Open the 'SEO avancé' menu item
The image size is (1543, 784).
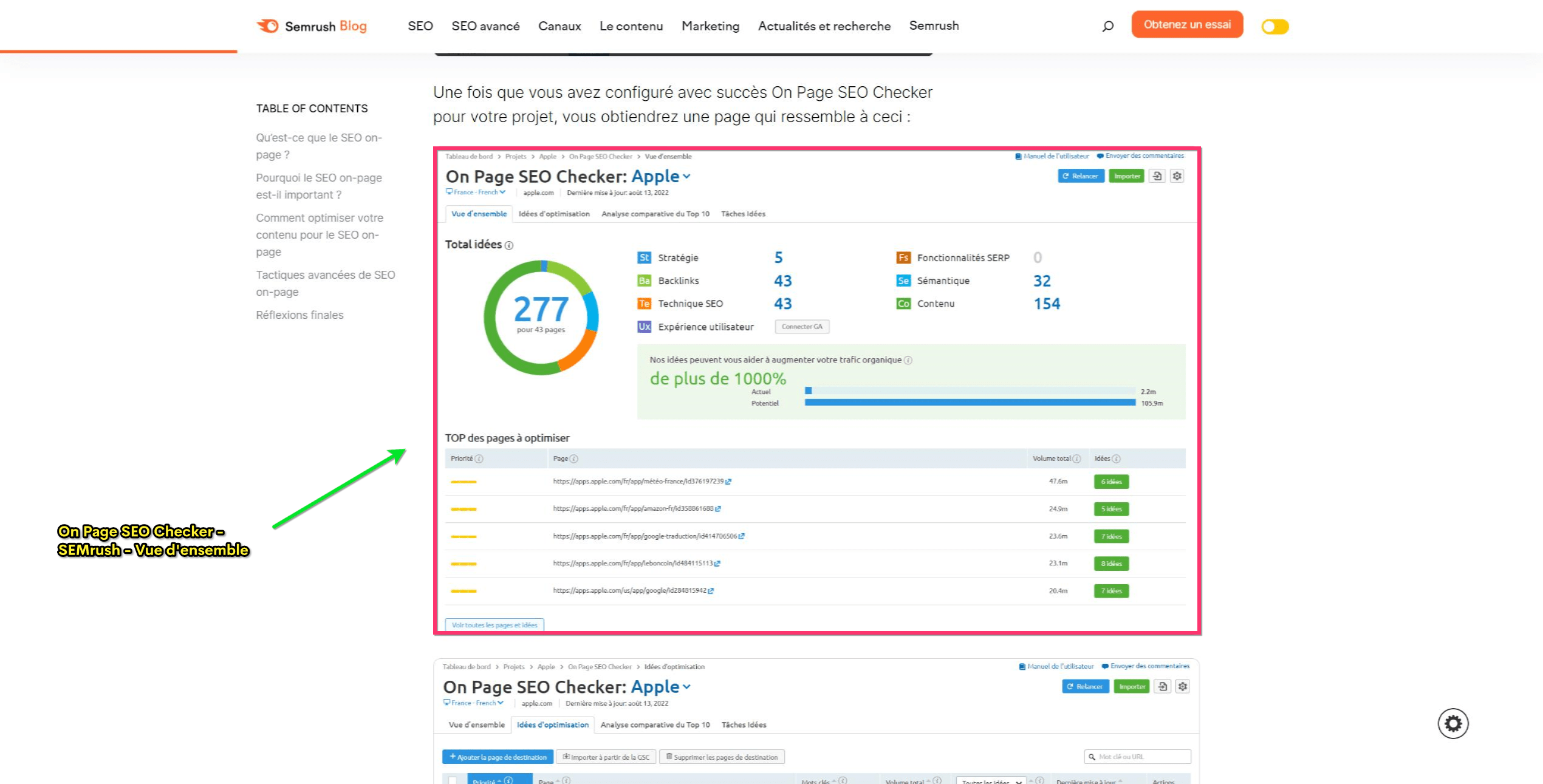(485, 26)
